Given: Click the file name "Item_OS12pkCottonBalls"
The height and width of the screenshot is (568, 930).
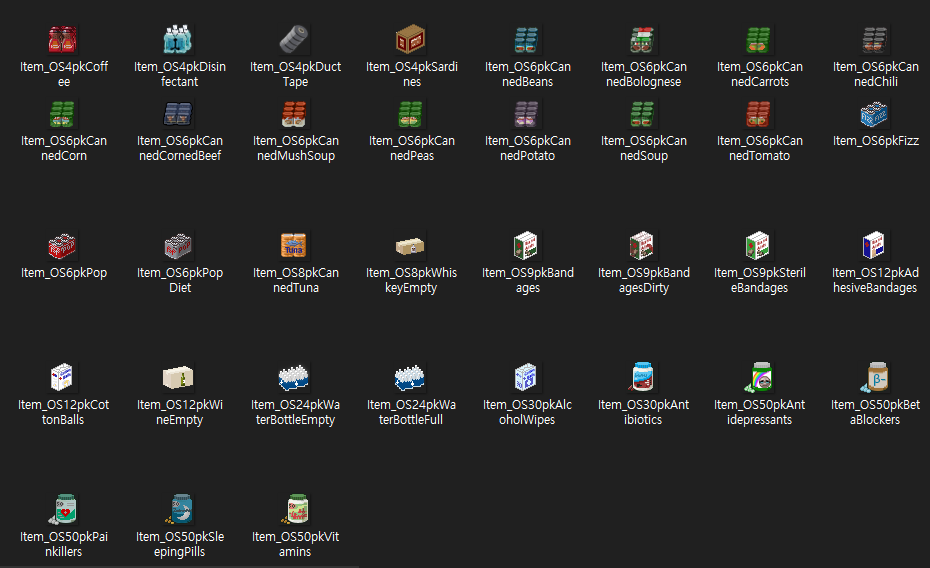Looking at the screenshot, I should [63, 412].
